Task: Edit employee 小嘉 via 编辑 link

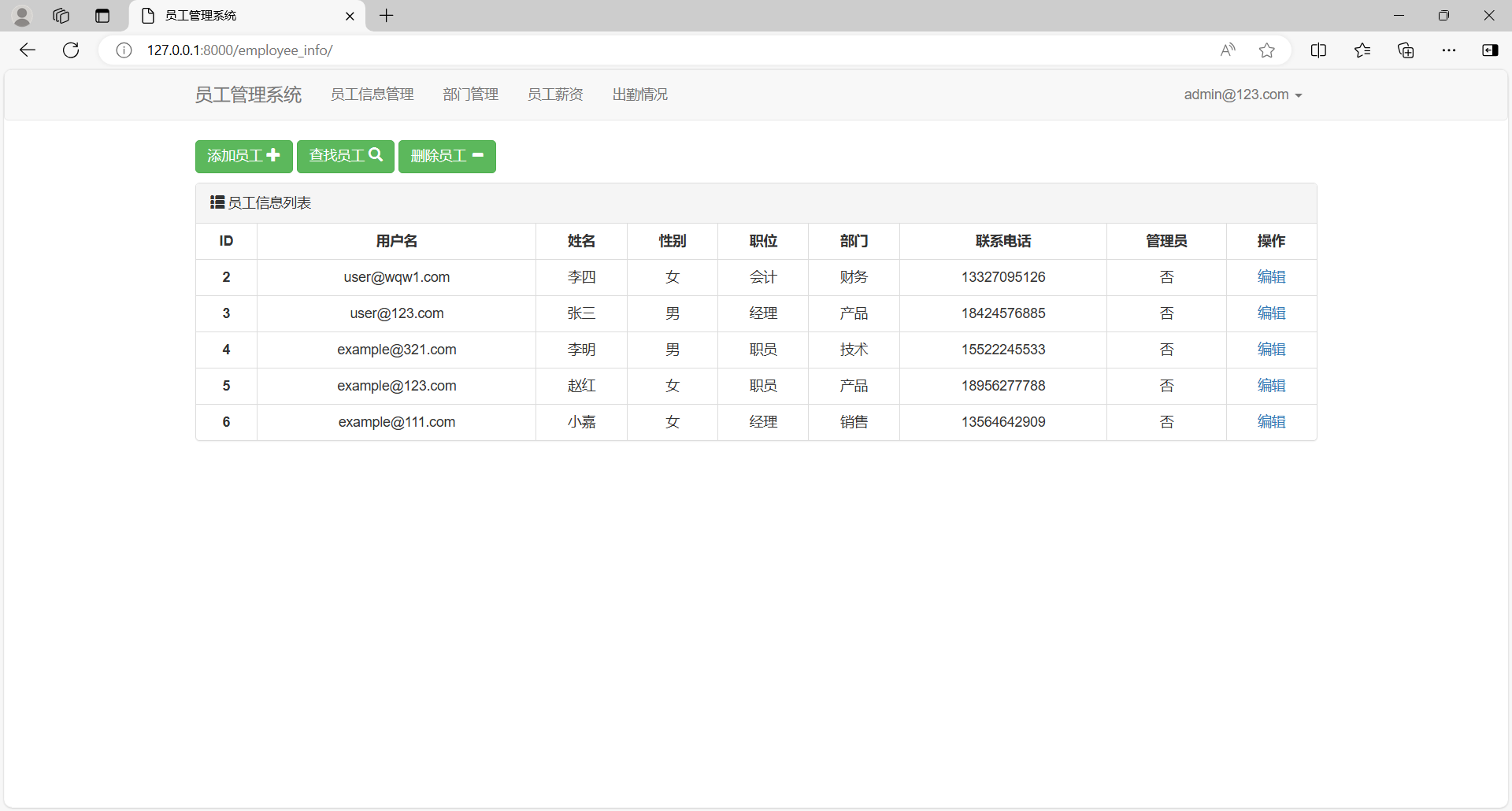Action: pyautogui.click(x=1271, y=422)
